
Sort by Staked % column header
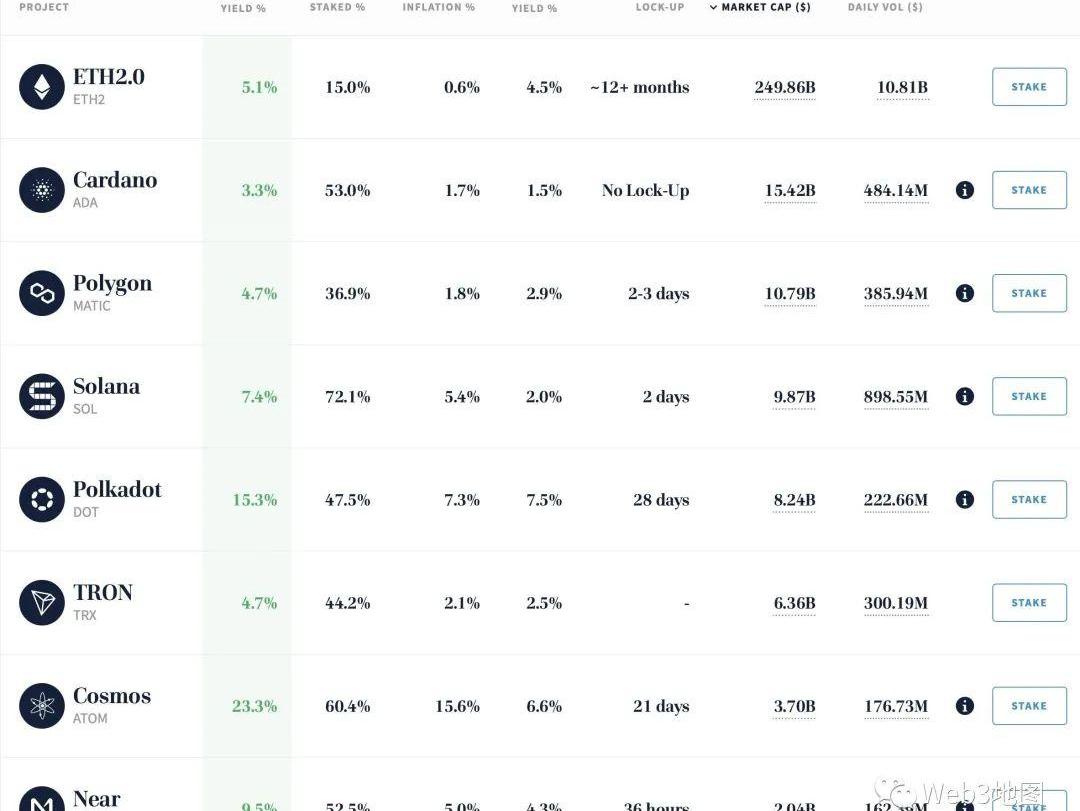[x=337, y=8]
